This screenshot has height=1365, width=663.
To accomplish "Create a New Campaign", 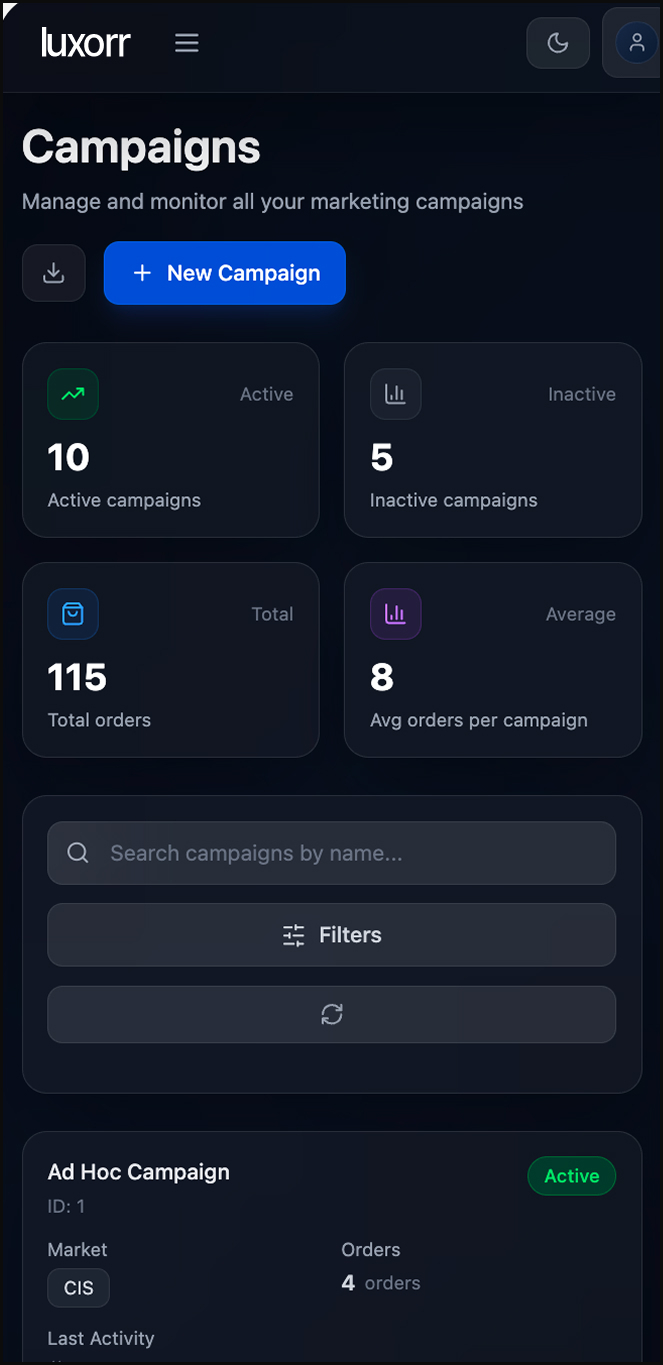I will tap(225, 273).
